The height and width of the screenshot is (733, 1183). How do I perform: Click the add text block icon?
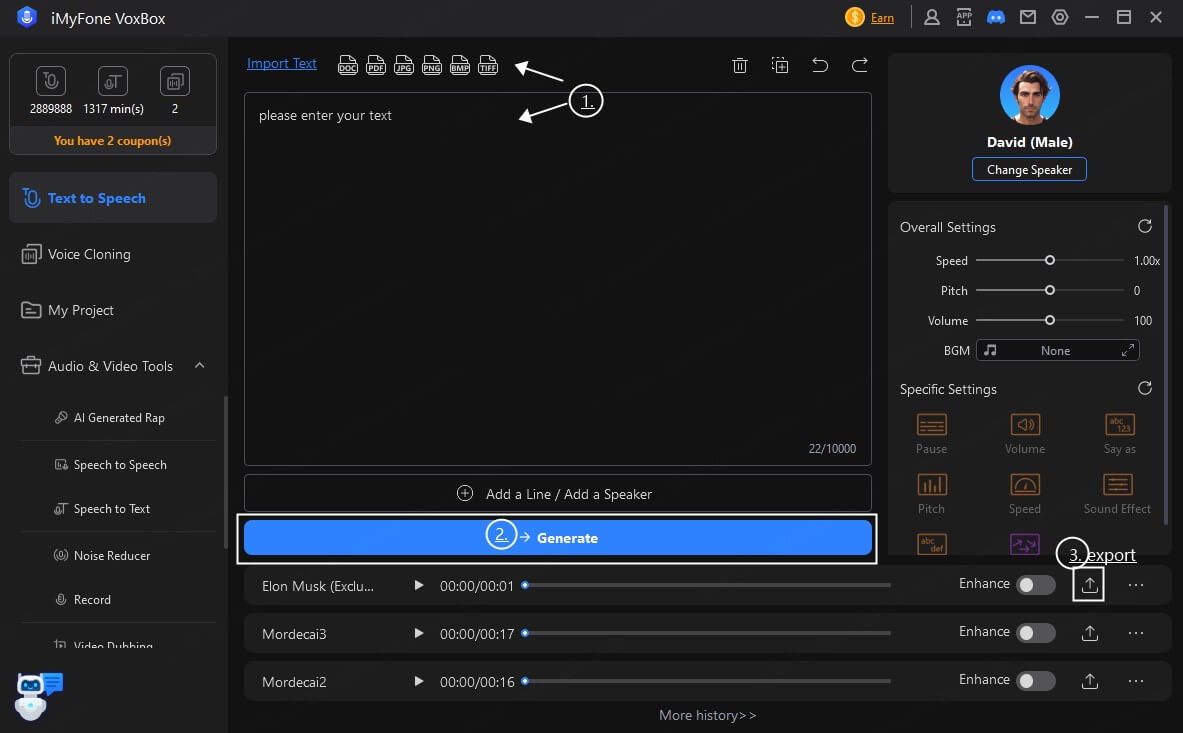point(779,66)
